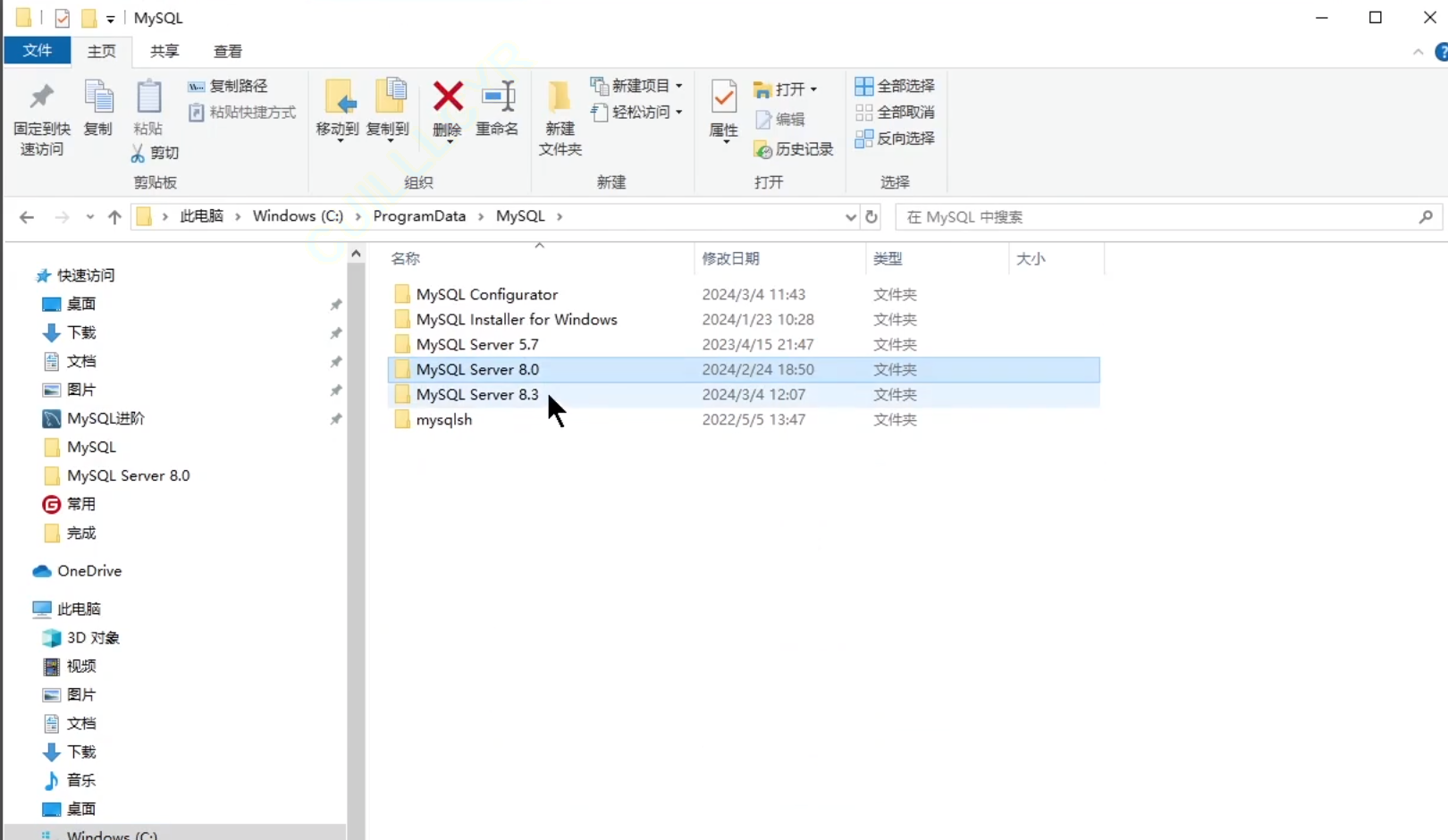Screen dimensions: 1448x840
Task: Switch to the 主页 (Home) tab
Action: 101,51
